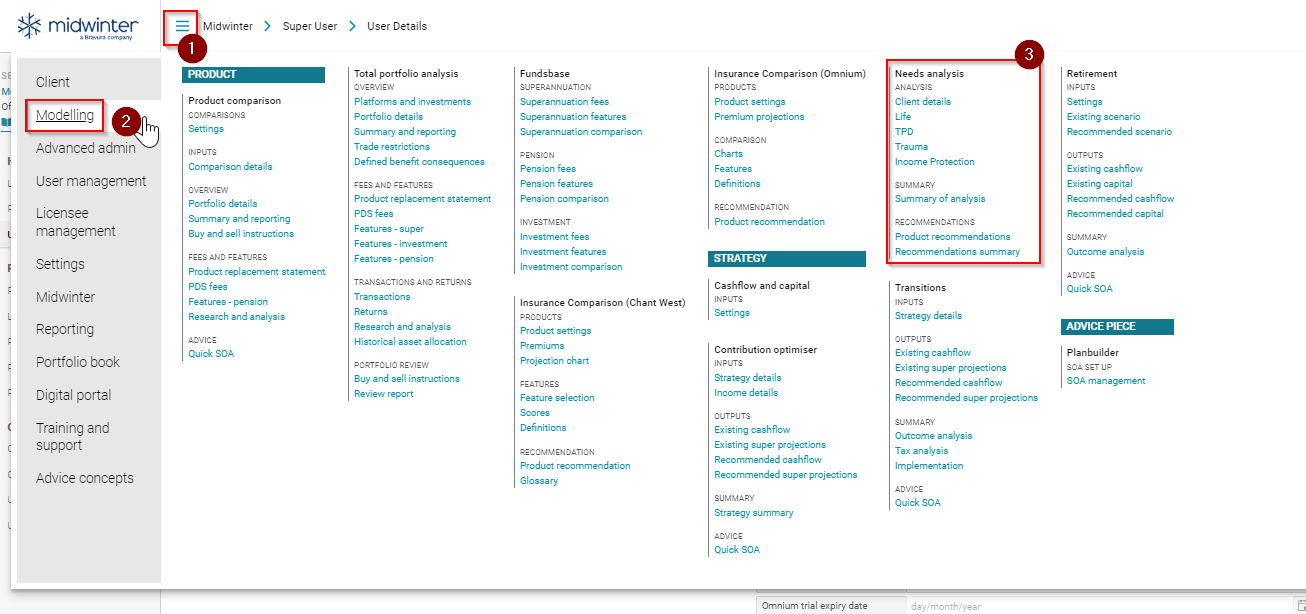
Task: Open Income details in Contribution optimiser
Action: pos(746,393)
